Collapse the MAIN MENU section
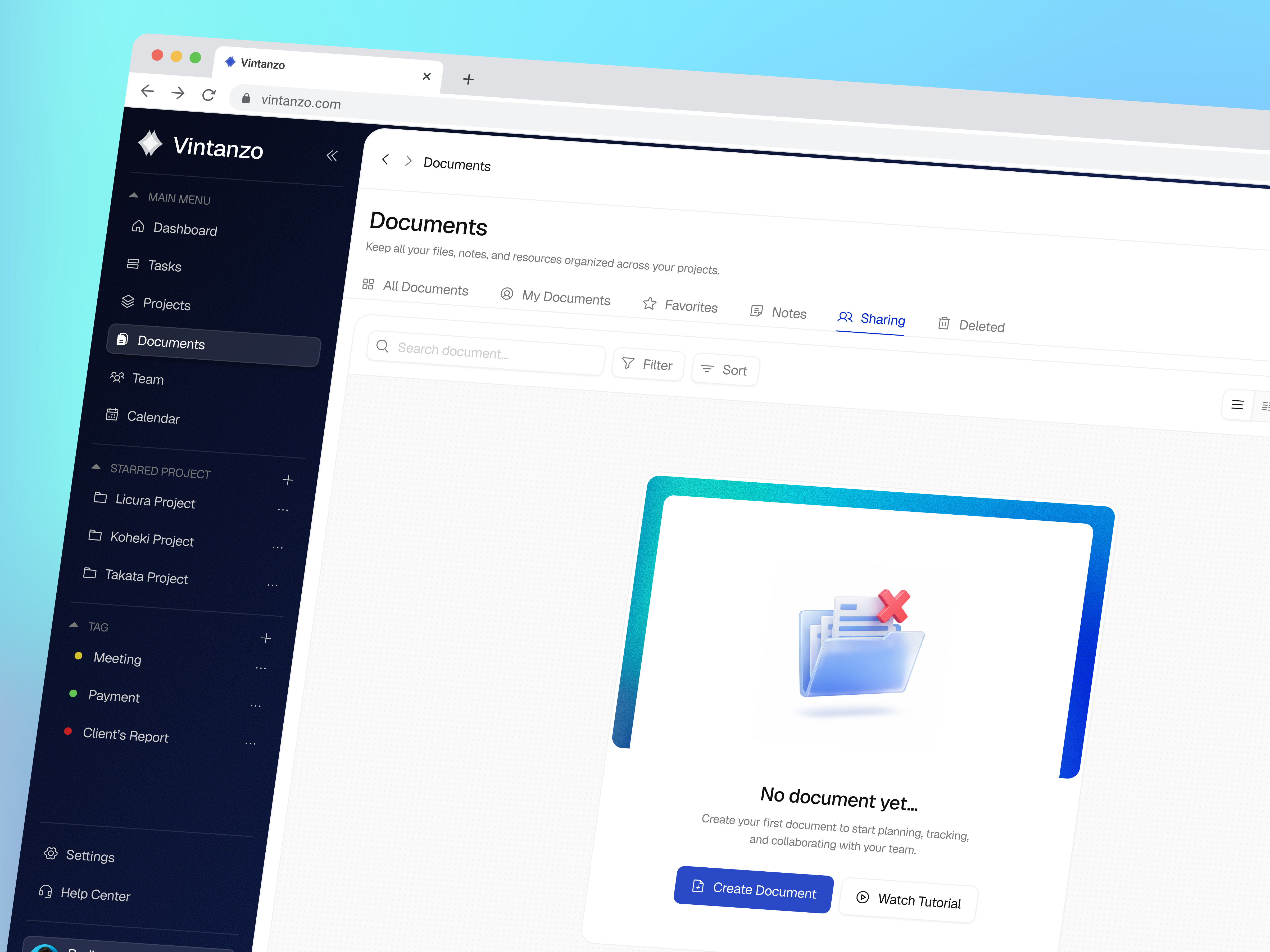The image size is (1270, 952). (x=135, y=196)
